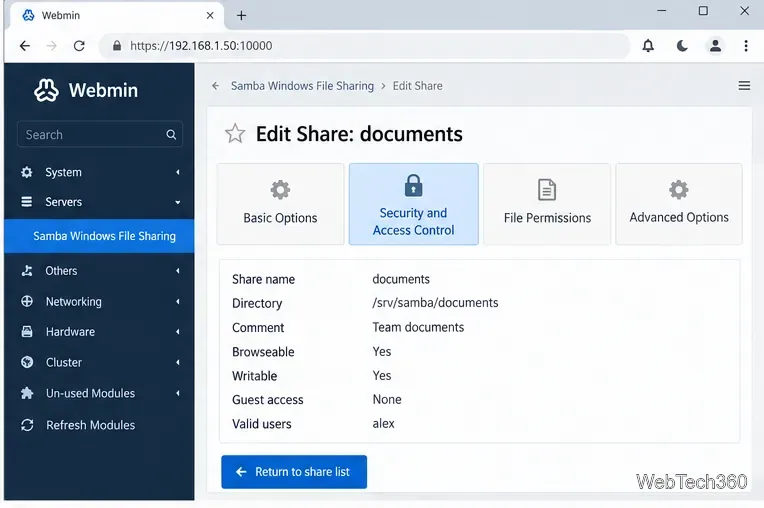Click the Refresh Modules label
Image resolution: width=764 pixels, height=508 pixels.
pyautogui.click(x=91, y=425)
